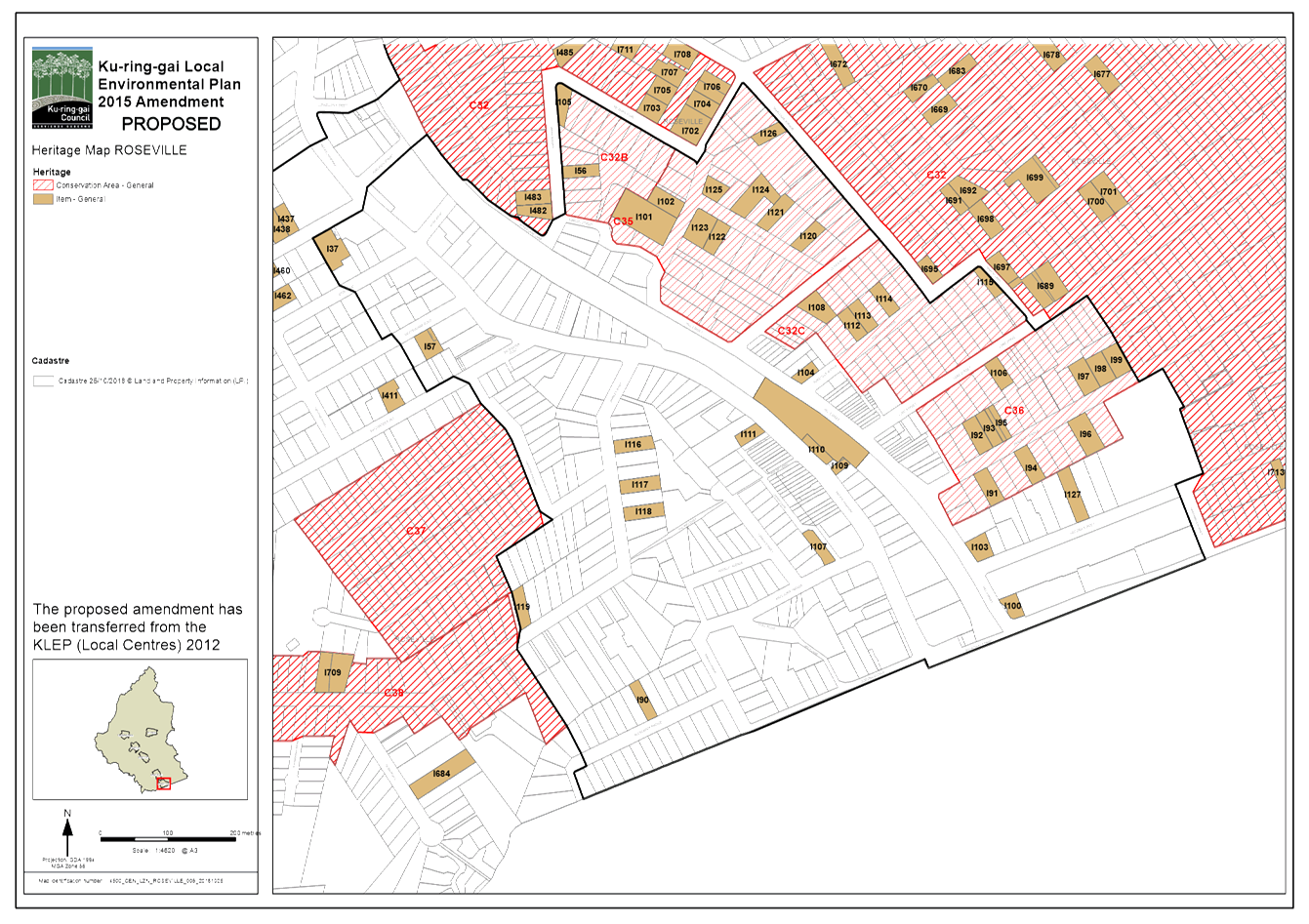Click heritage item I713
The image size is (1309, 924).
point(1277,473)
